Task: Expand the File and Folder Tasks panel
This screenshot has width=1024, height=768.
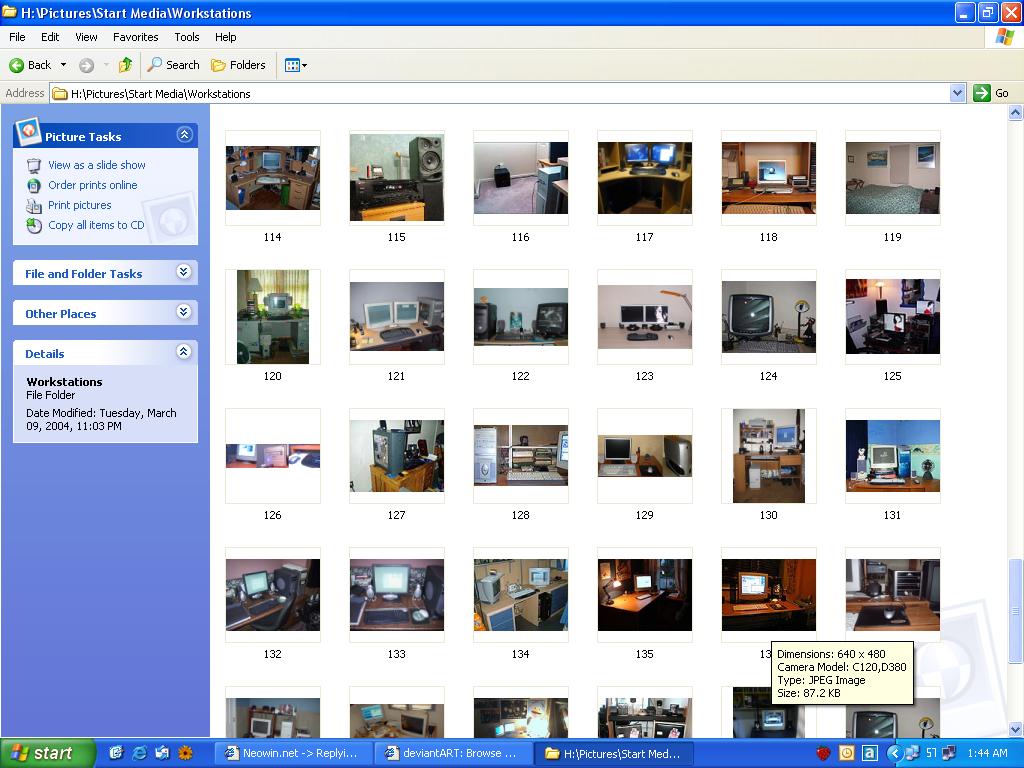Action: (x=184, y=272)
